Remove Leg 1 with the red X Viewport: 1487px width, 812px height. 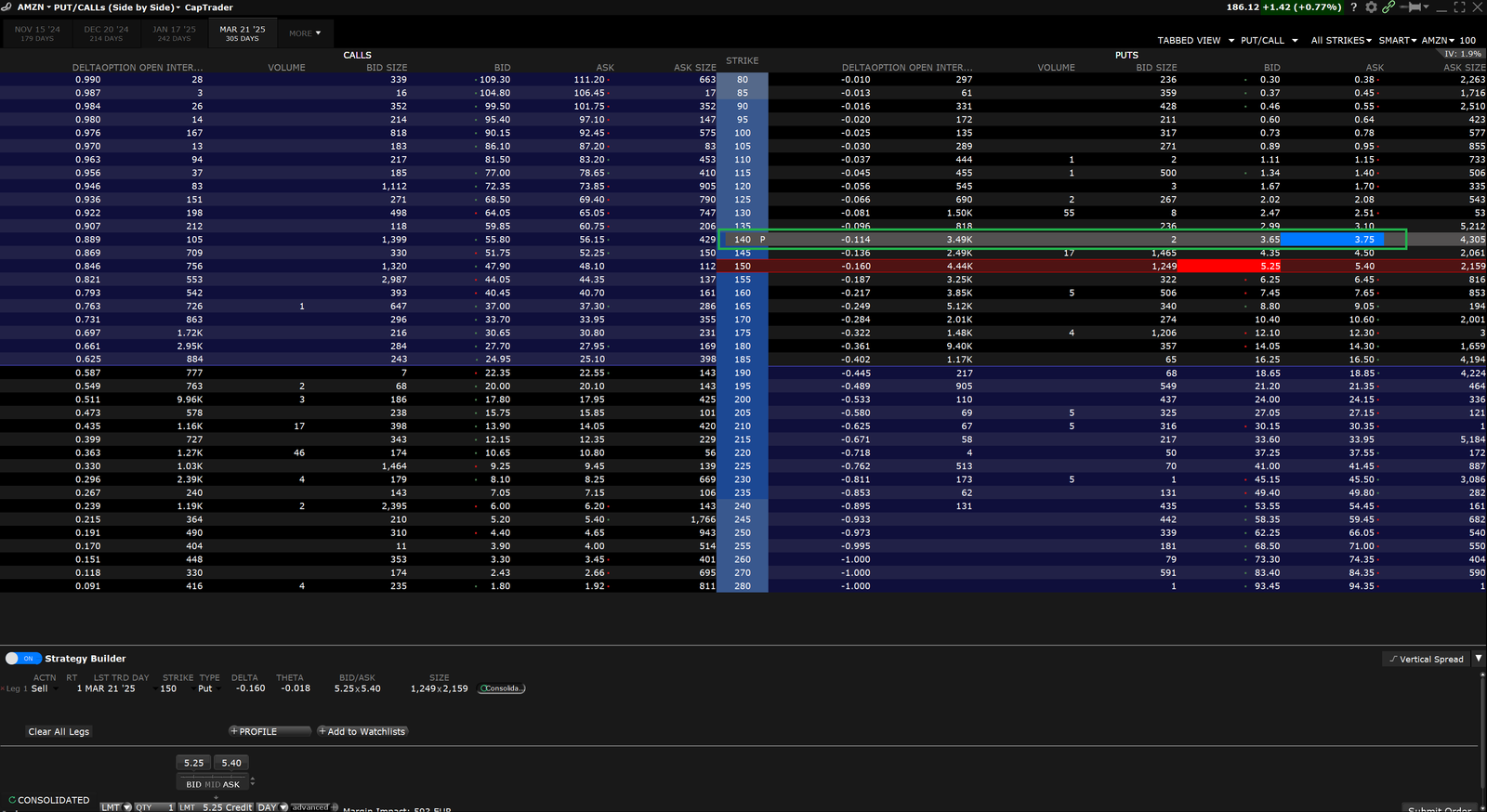click(3, 689)
